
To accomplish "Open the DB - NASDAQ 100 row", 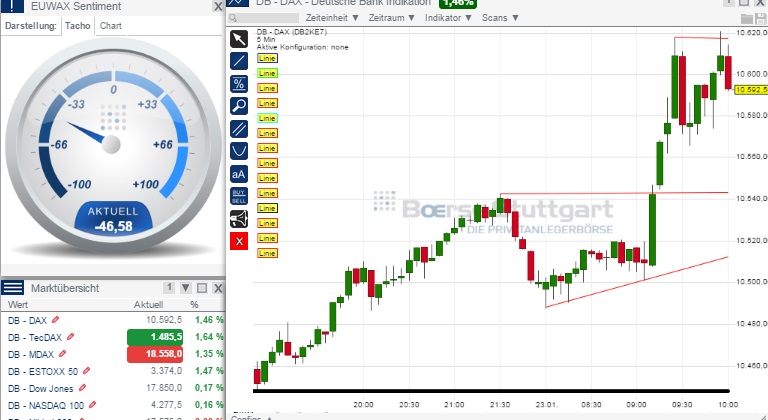I will [x=113, y=405].
